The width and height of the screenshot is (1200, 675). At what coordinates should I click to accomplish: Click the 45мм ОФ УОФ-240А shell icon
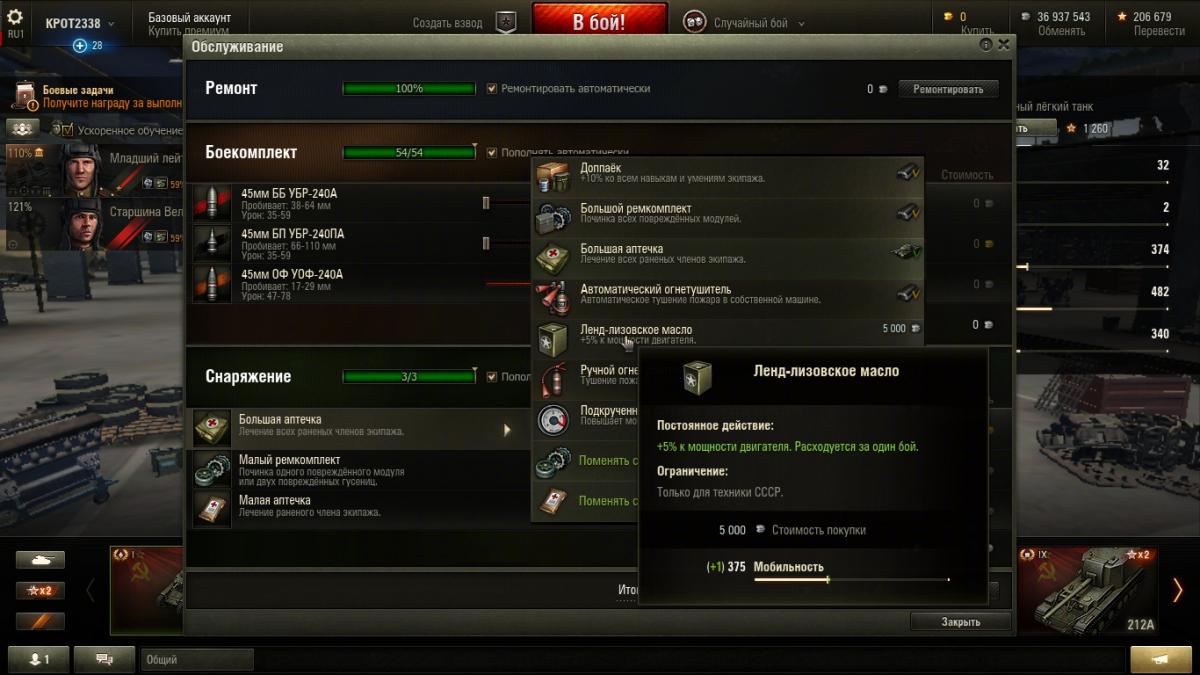tap(212, 283)
